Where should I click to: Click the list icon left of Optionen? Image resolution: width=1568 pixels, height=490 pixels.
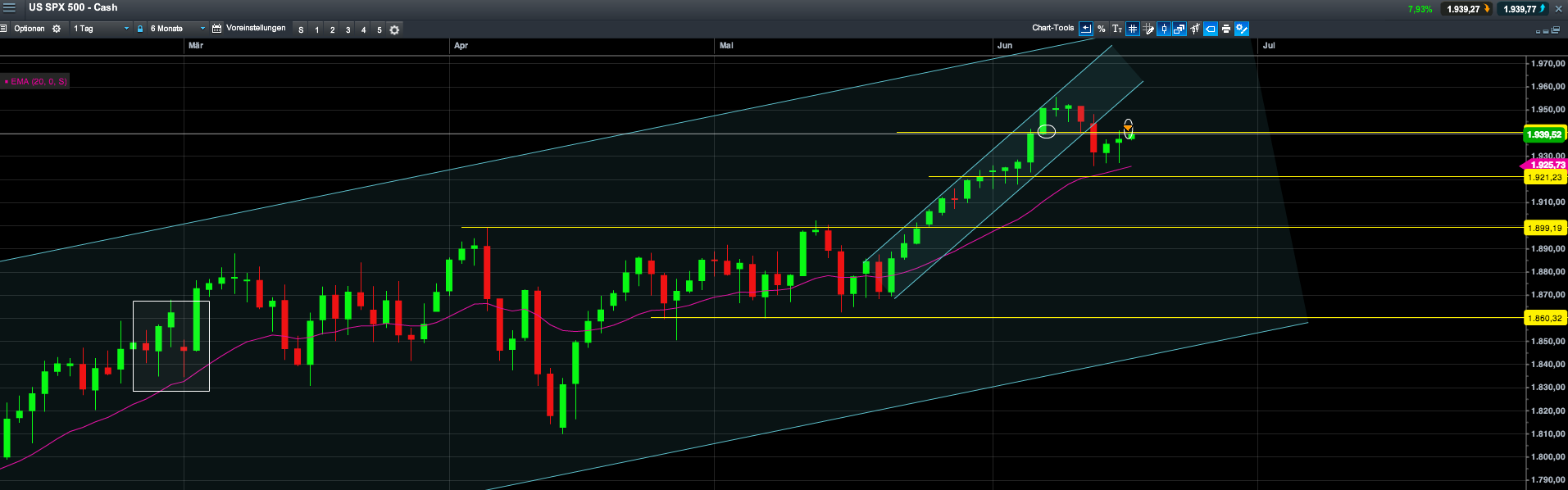pyautogui.click(x=3, y=29)
